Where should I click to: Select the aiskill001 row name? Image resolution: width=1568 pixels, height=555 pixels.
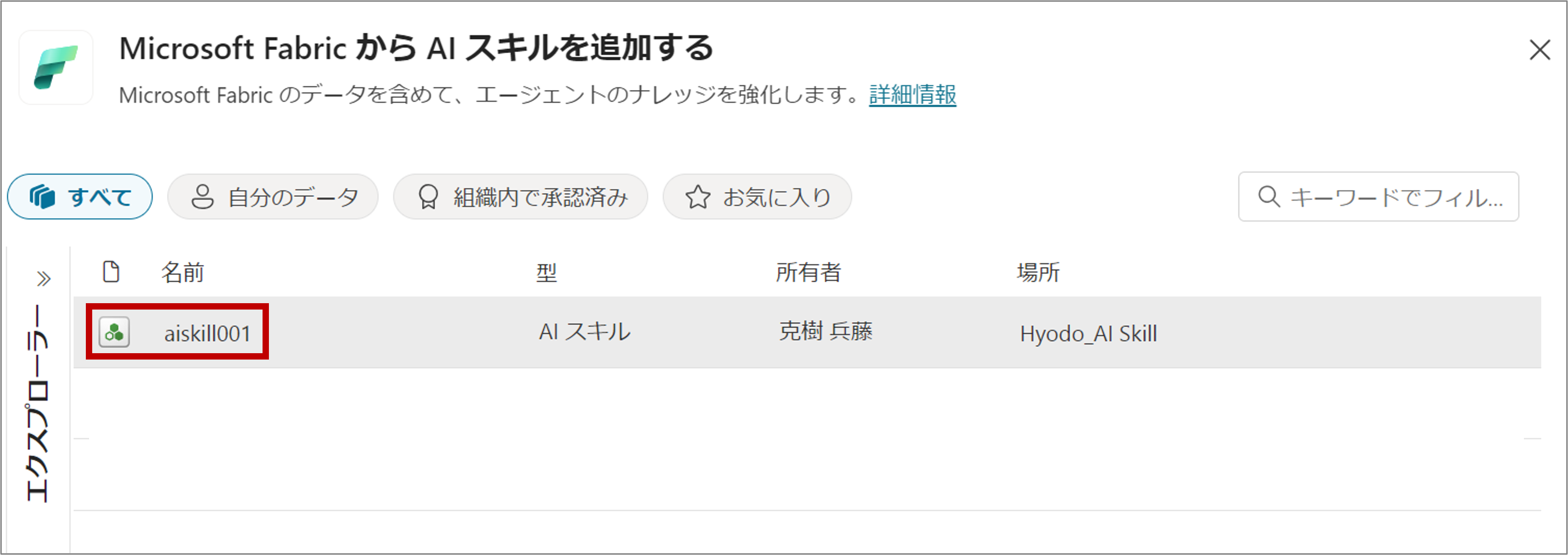click(x=208, y=334)
